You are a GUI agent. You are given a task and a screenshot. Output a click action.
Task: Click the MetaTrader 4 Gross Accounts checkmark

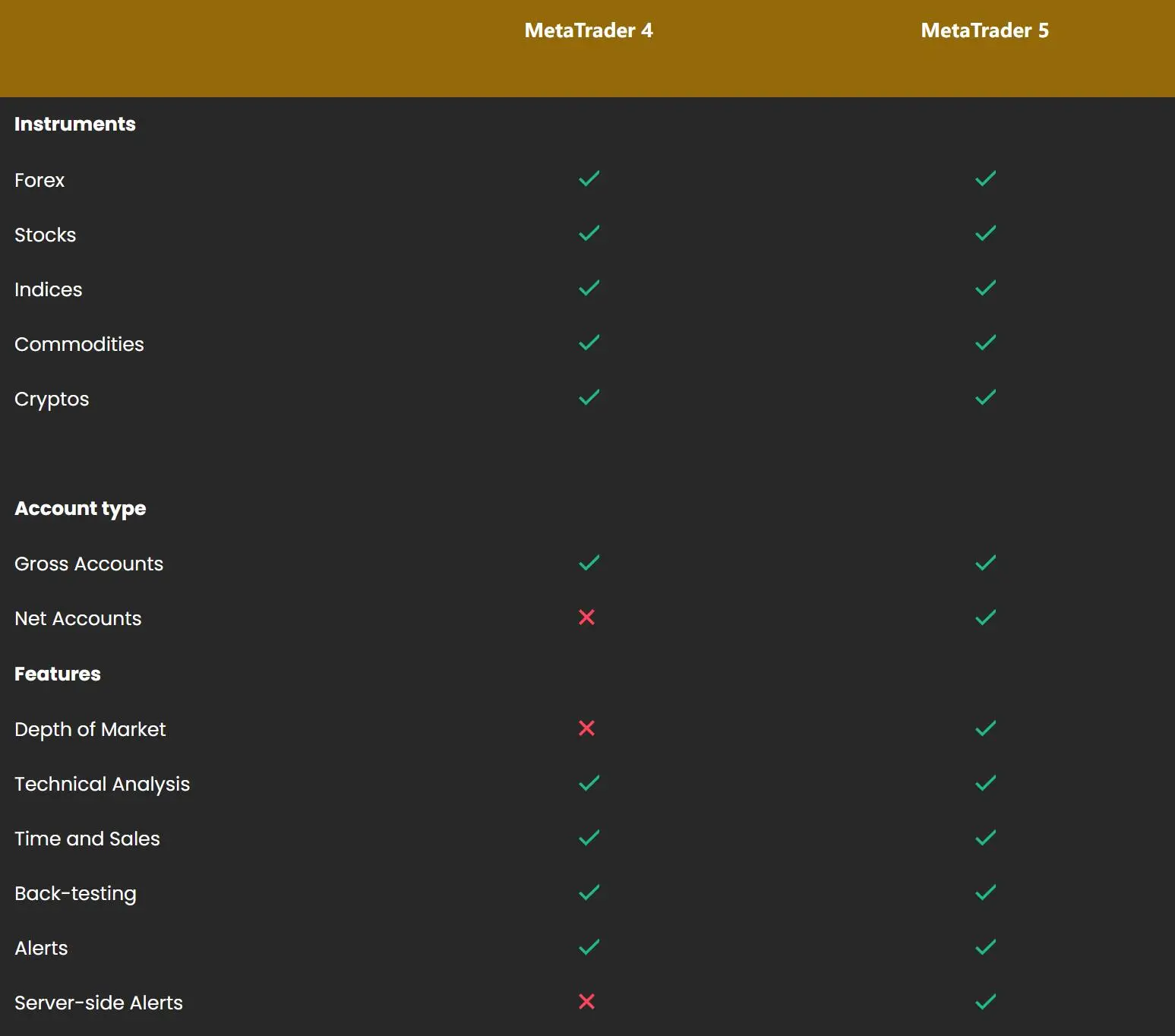(x=589, y=563)
